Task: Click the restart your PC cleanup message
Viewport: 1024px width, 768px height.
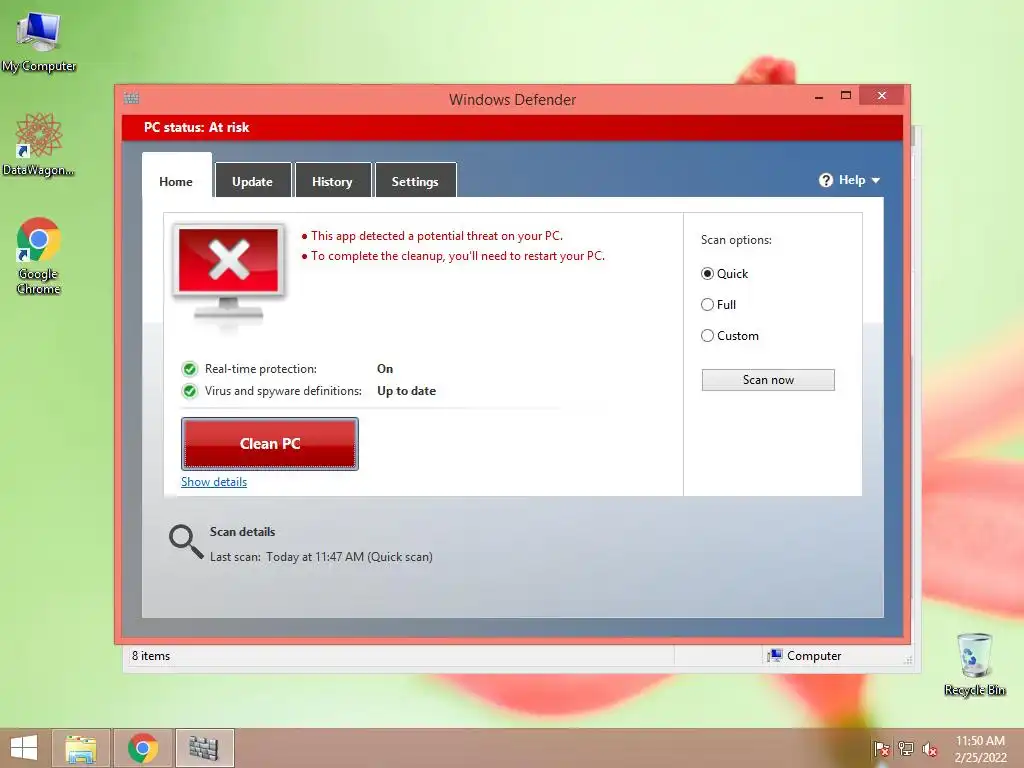Action: [458, 256]
